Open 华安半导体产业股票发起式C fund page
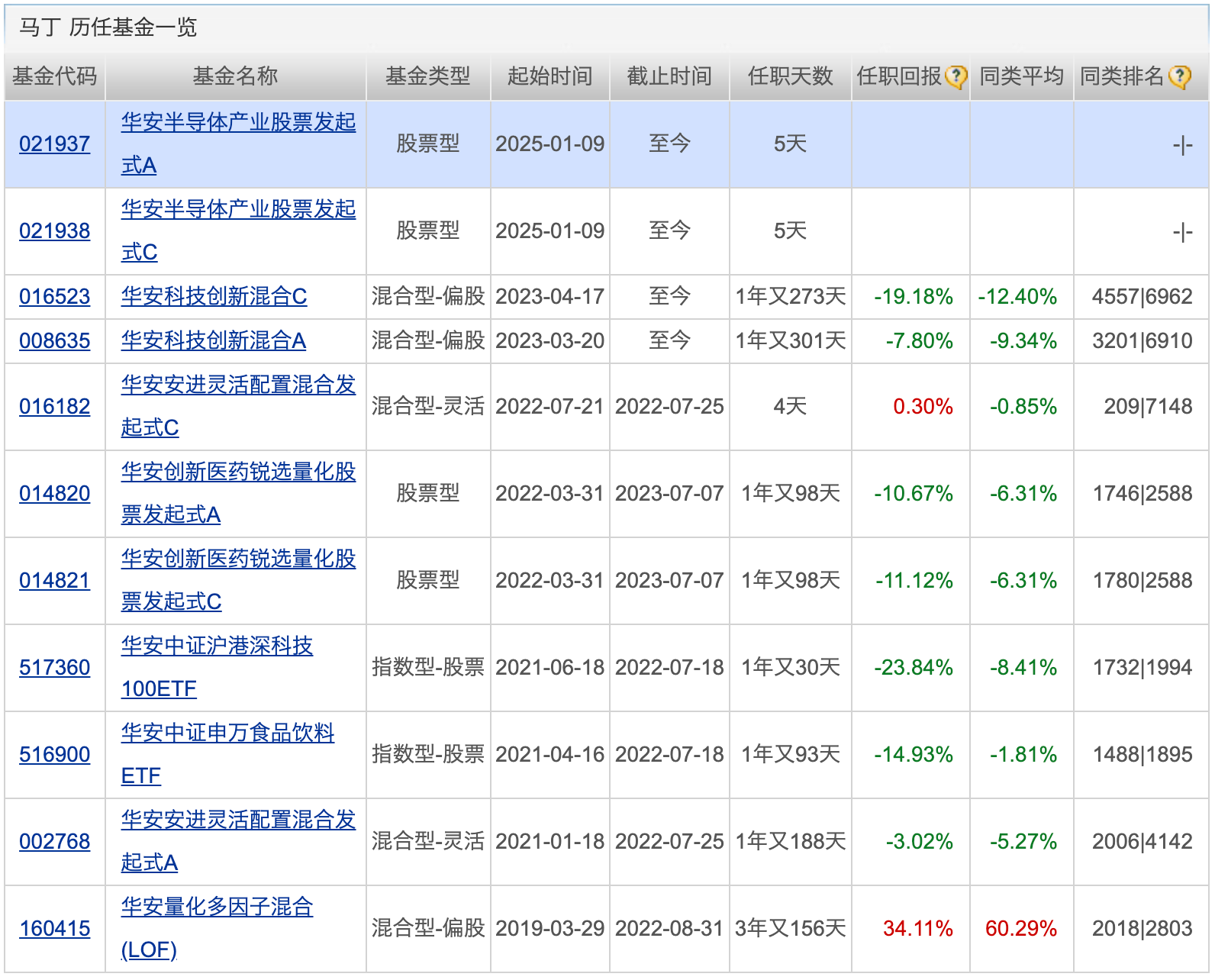The image size is (1215, 980). coord(238,230)
